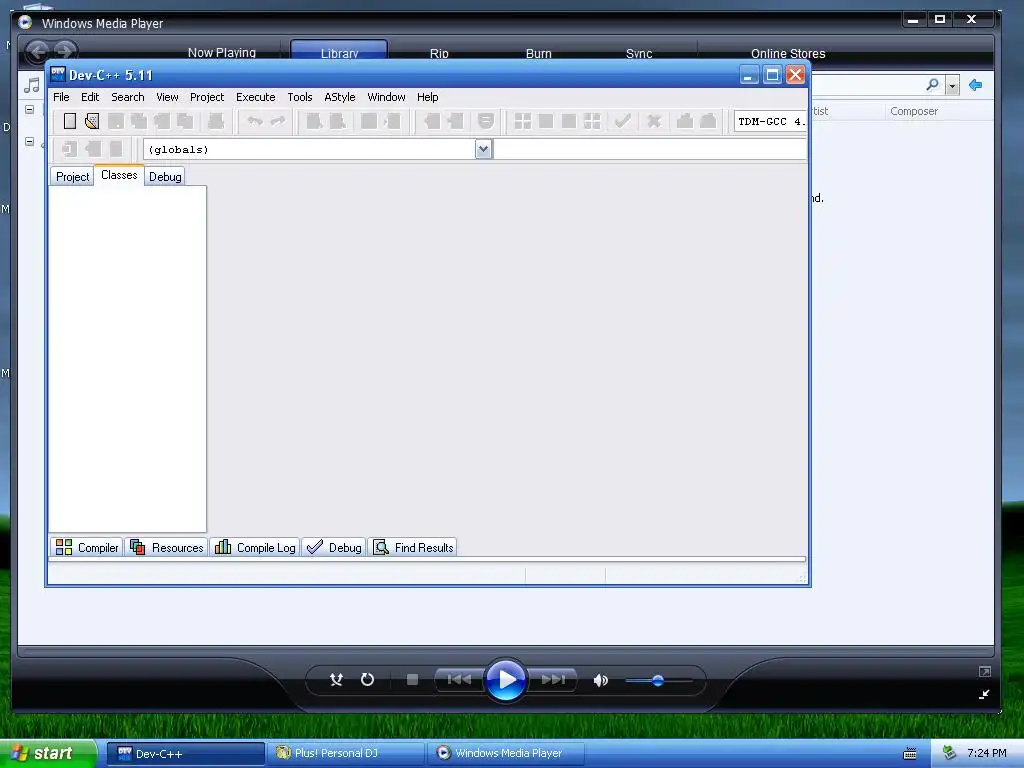
Task: Collapse the topmost Media Player library tree node
Action: 29,109
